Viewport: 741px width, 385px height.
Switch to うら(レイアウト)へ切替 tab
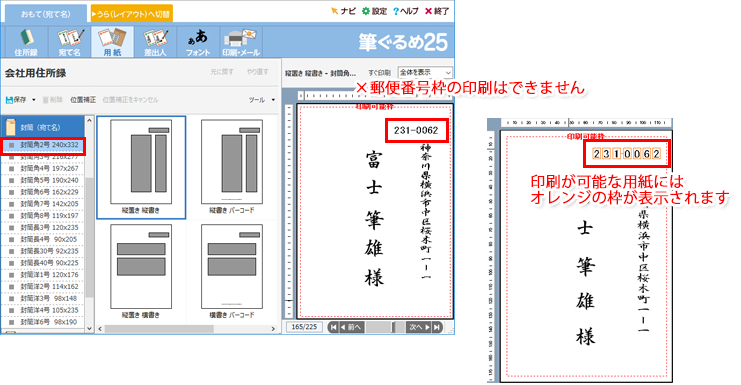(131, 14)
